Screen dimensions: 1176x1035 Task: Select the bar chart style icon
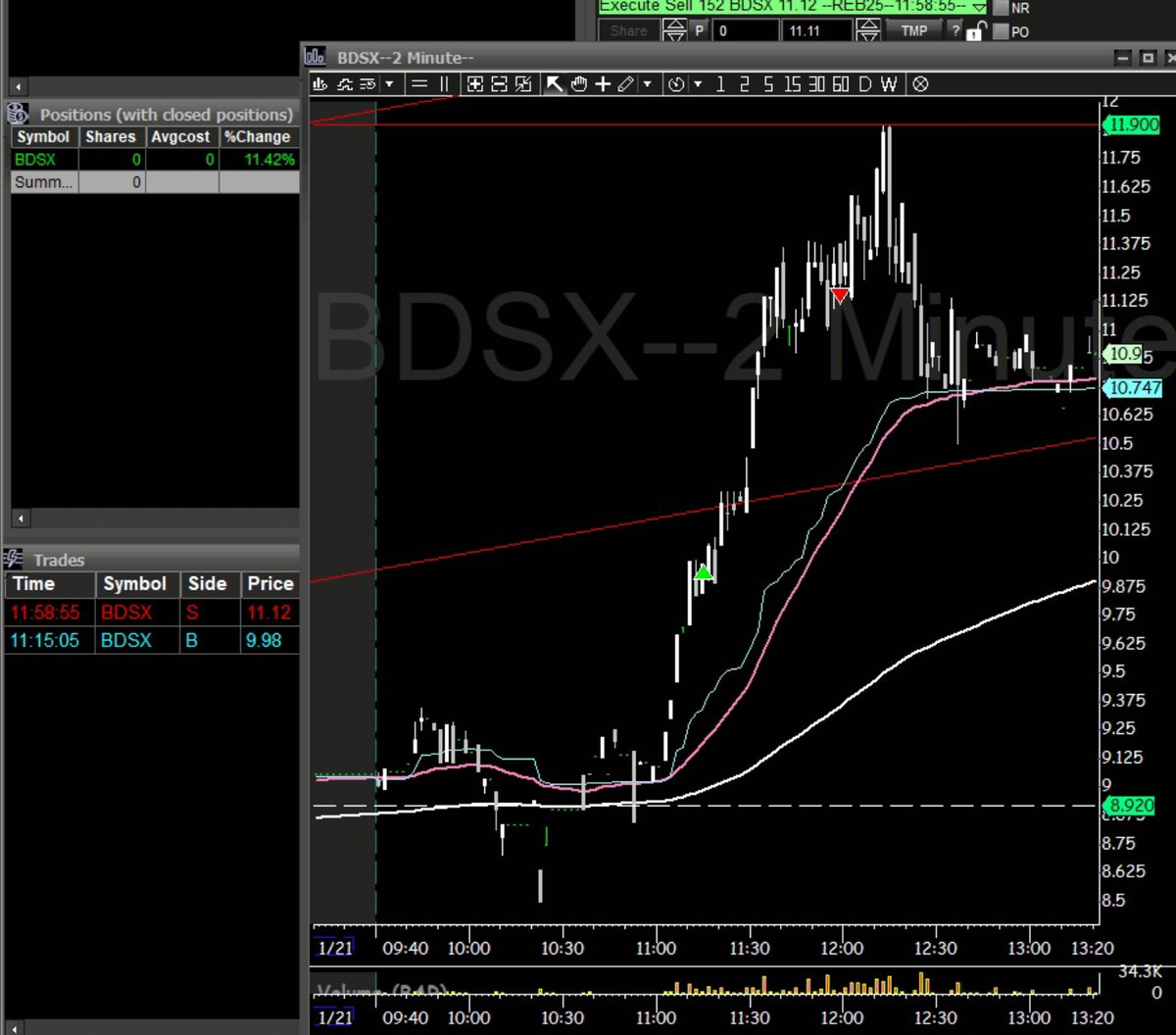[x=319, y=84]
